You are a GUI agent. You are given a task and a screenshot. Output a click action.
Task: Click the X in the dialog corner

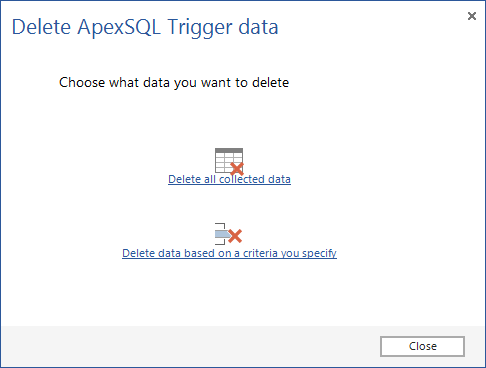pos(472,16)
